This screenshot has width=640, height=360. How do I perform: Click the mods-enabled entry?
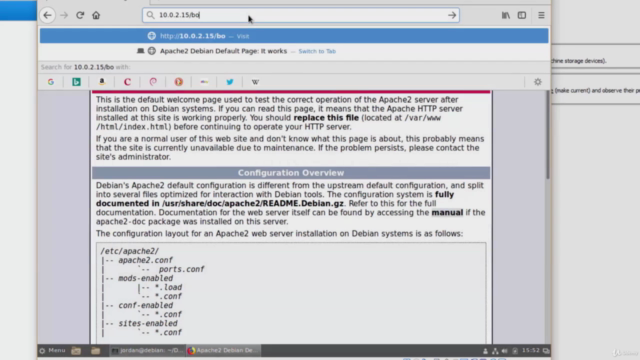(x=145, y=278)
